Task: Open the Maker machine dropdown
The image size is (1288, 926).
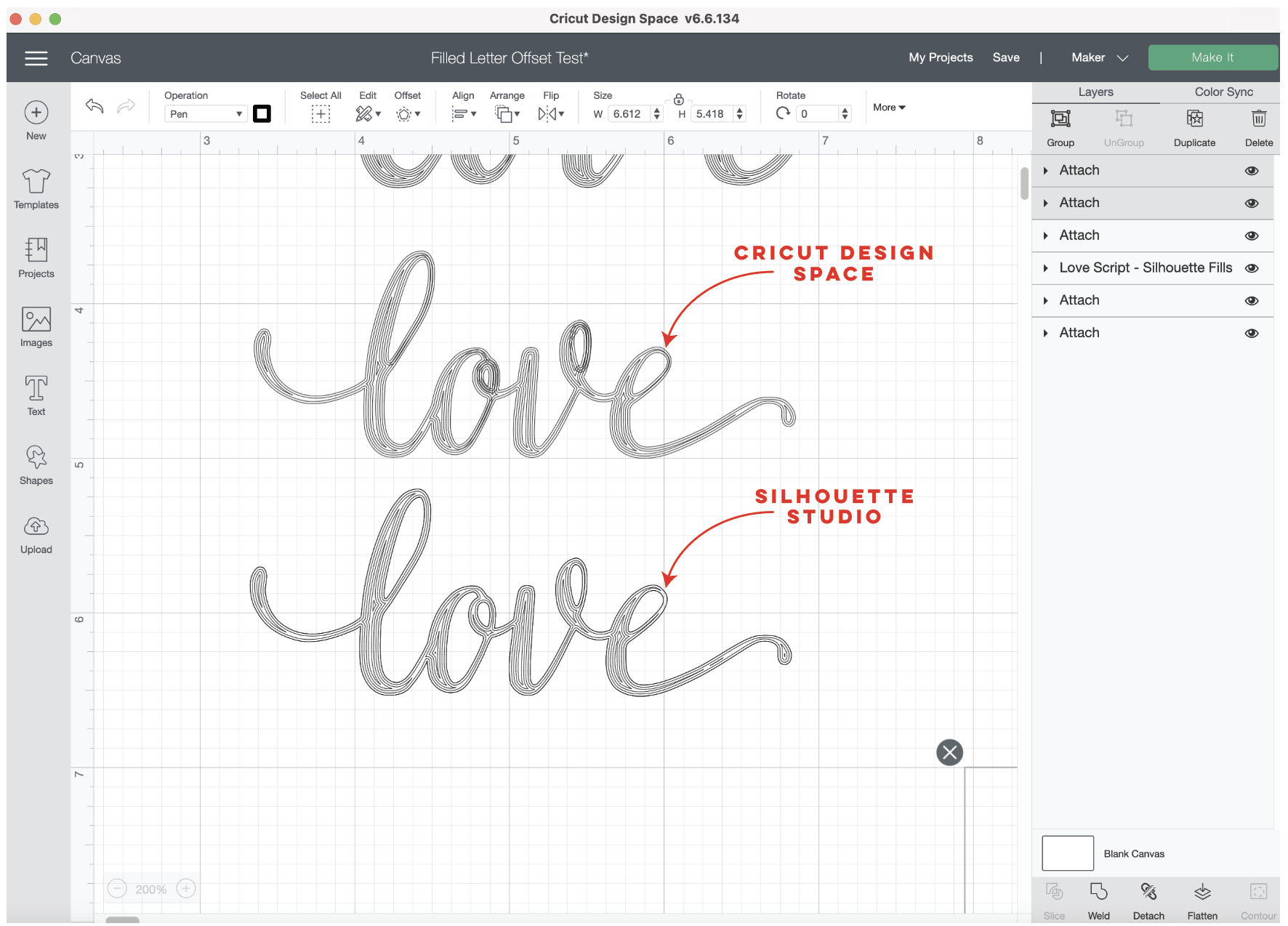Action: 1099,57
